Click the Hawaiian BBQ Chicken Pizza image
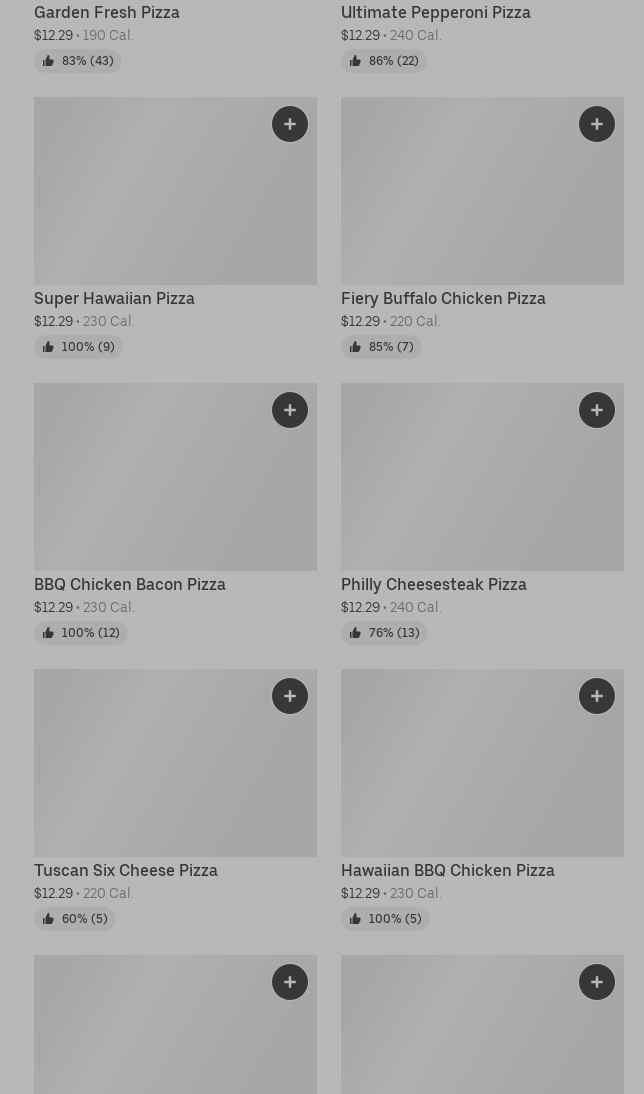The height and width of the screenshot is (1094, 644). coord(482,762)
